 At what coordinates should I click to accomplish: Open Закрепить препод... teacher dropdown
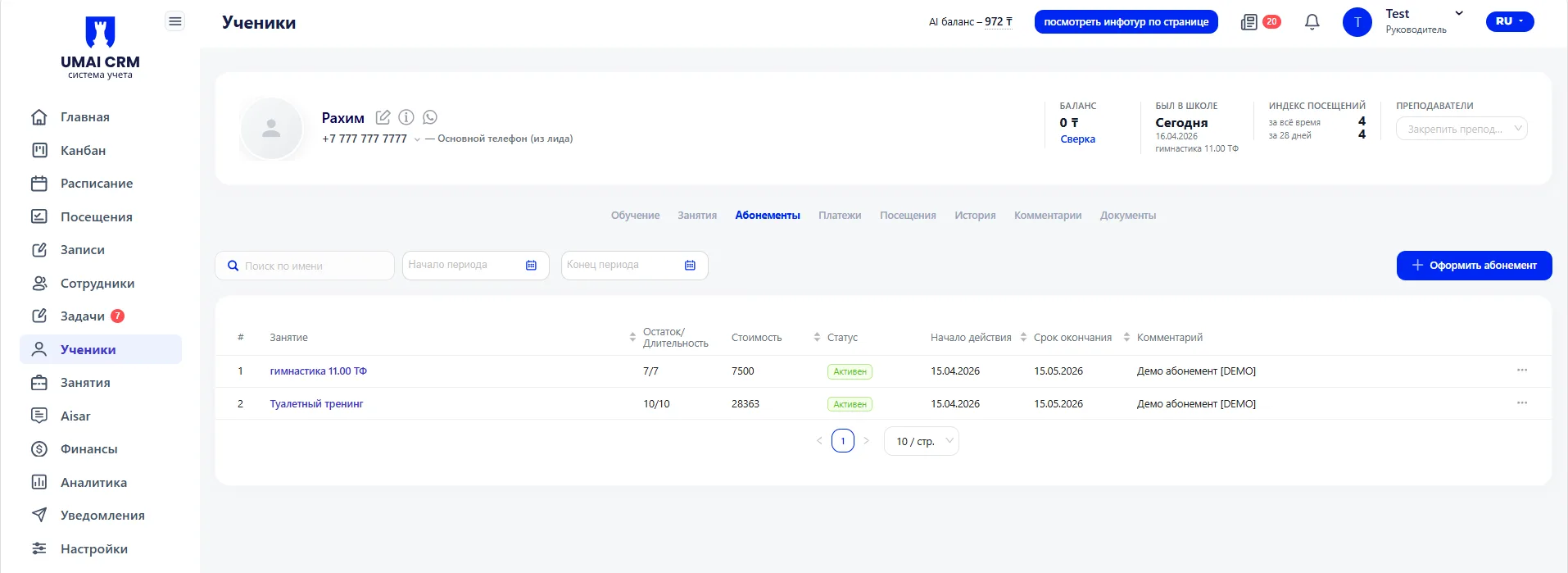[1461, 129]
